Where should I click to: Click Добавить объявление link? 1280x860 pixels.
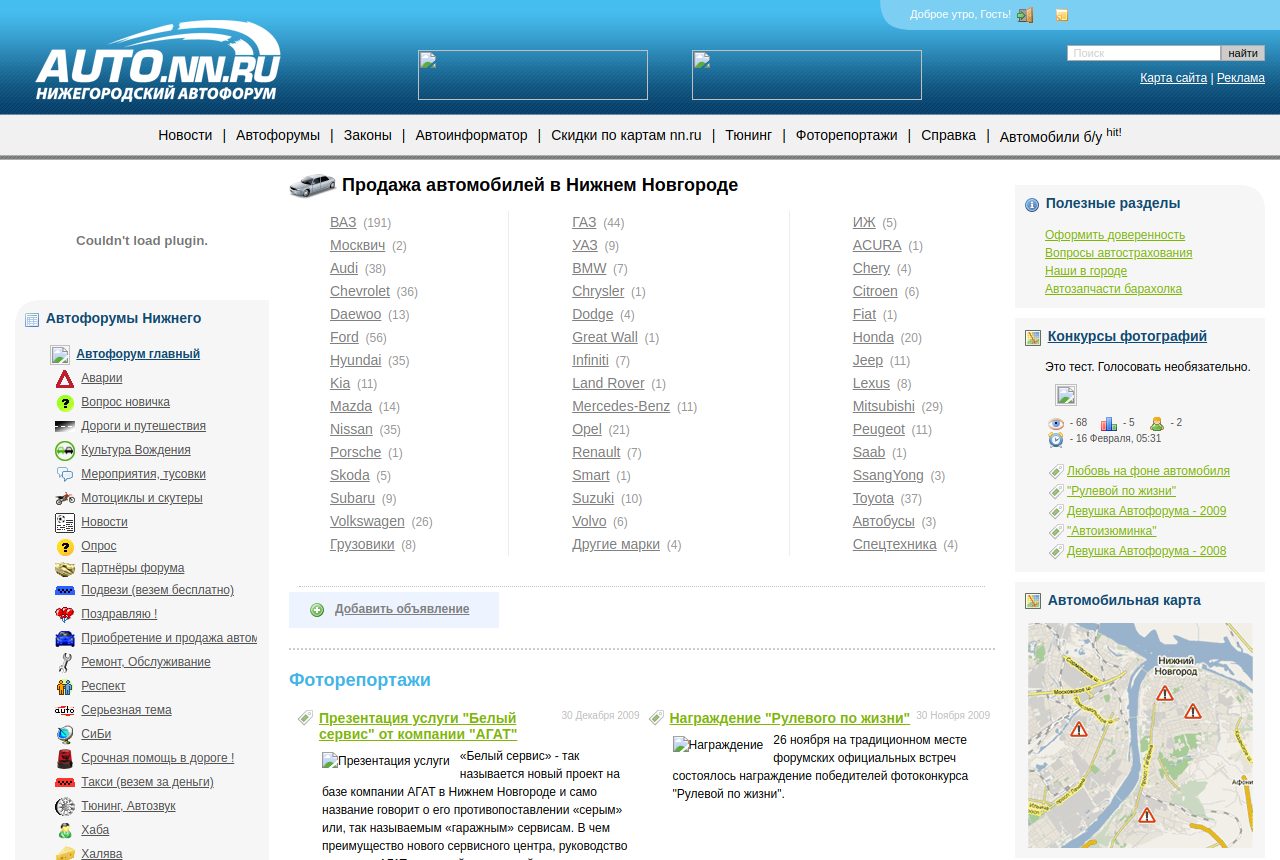402,609
